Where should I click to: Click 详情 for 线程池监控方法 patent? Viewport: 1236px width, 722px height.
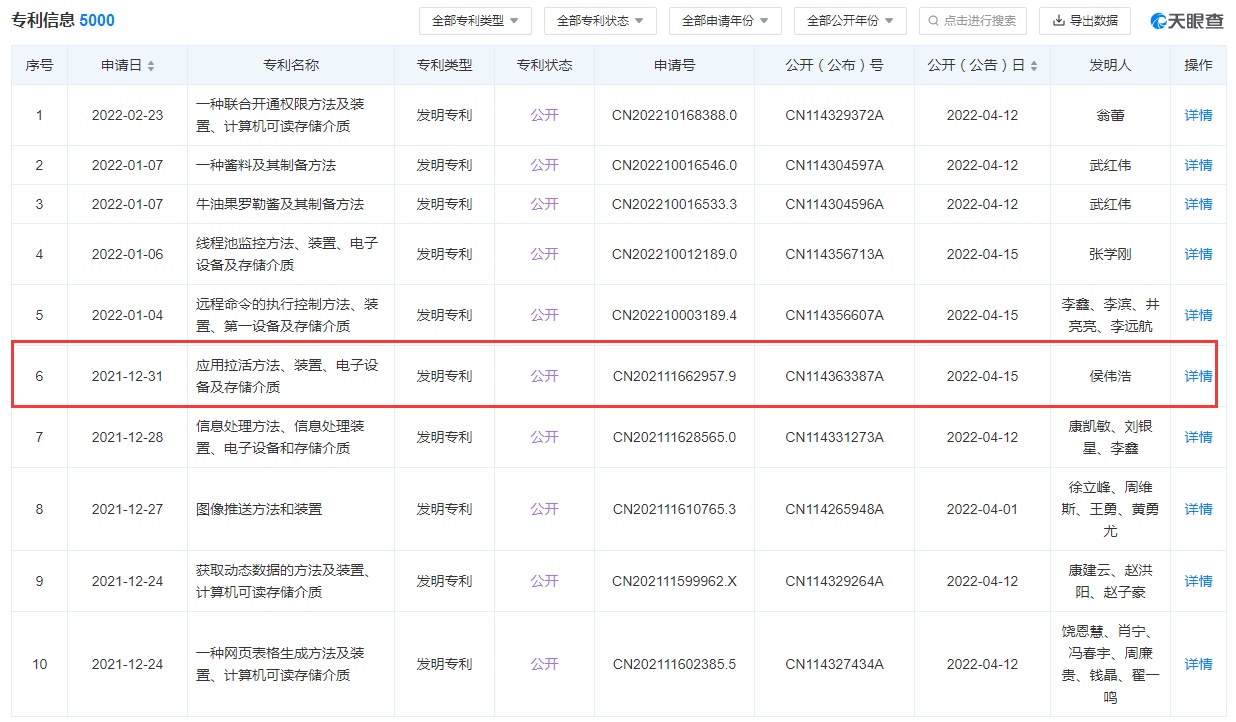click(x=1198, y=254)
